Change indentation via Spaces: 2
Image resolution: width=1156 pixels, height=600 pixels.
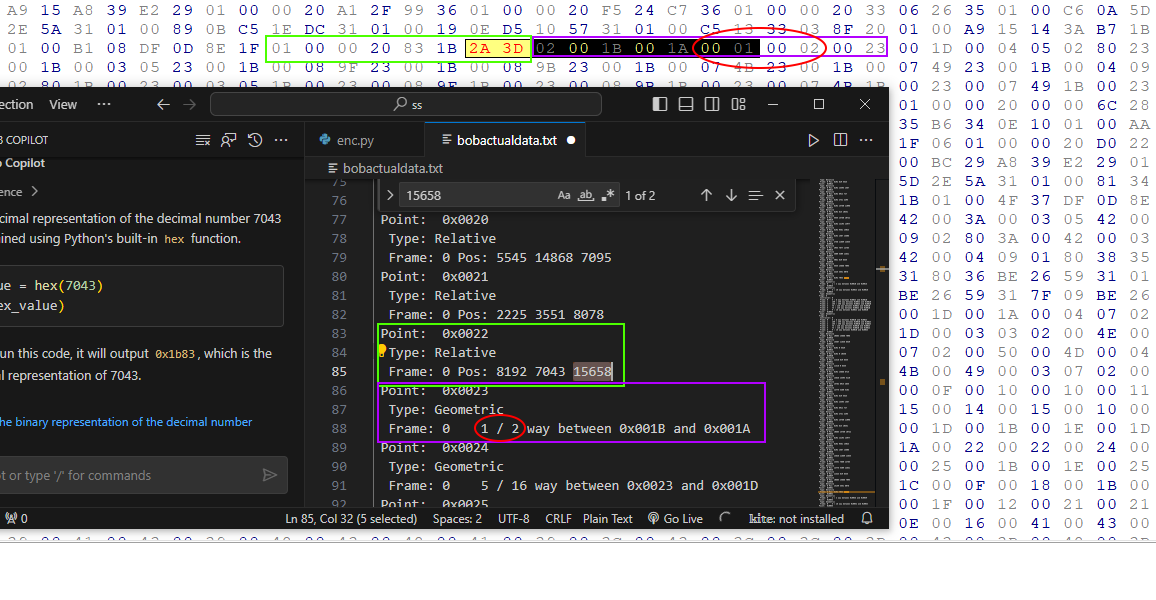(x=457, y=519)
